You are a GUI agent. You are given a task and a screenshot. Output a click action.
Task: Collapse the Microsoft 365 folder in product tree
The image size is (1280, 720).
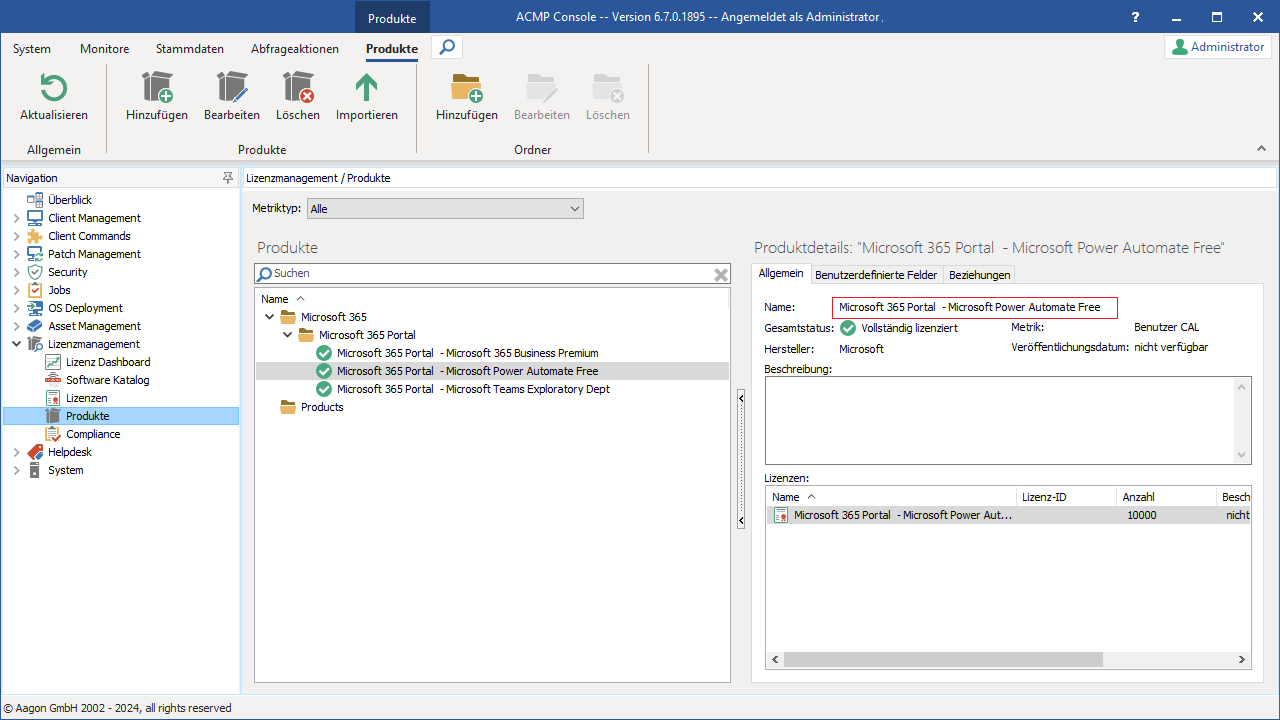(269, 317)
